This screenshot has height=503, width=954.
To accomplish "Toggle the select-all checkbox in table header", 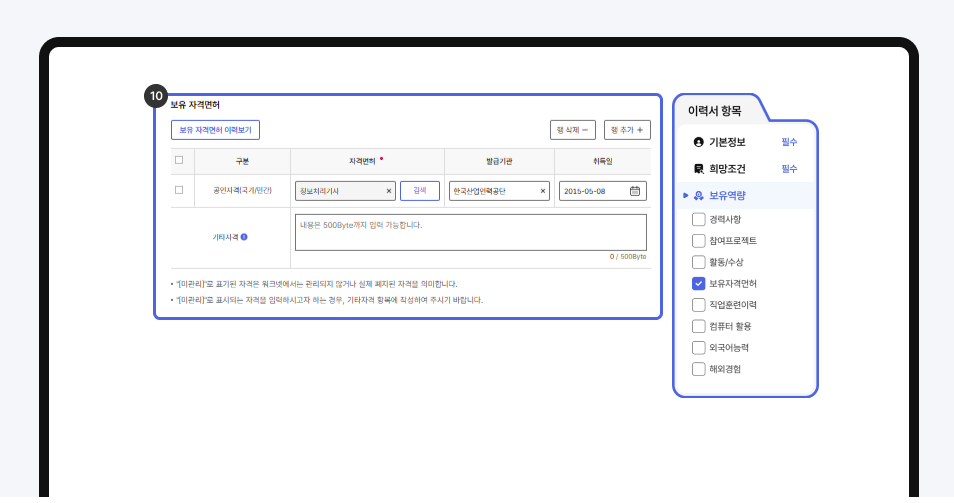I will point(179,160).
